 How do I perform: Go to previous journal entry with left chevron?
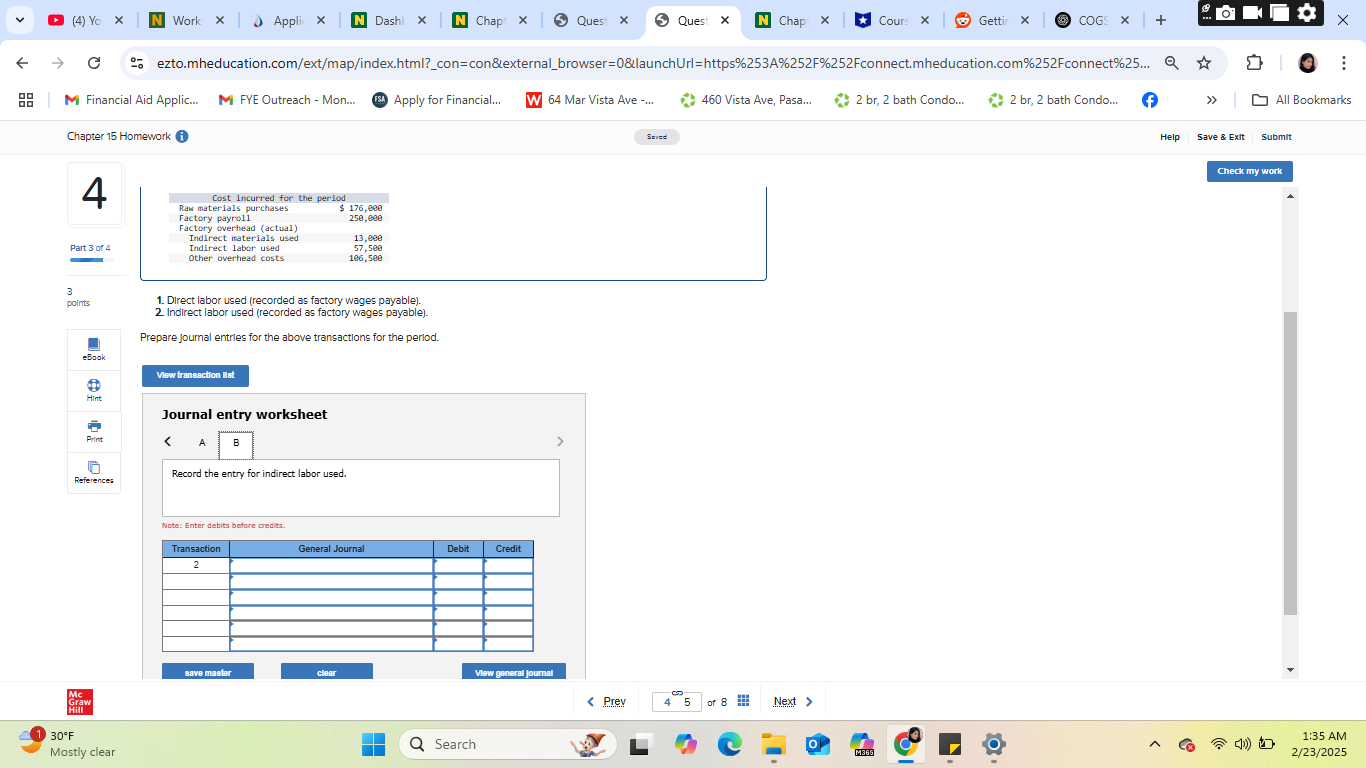click(168, 441)
